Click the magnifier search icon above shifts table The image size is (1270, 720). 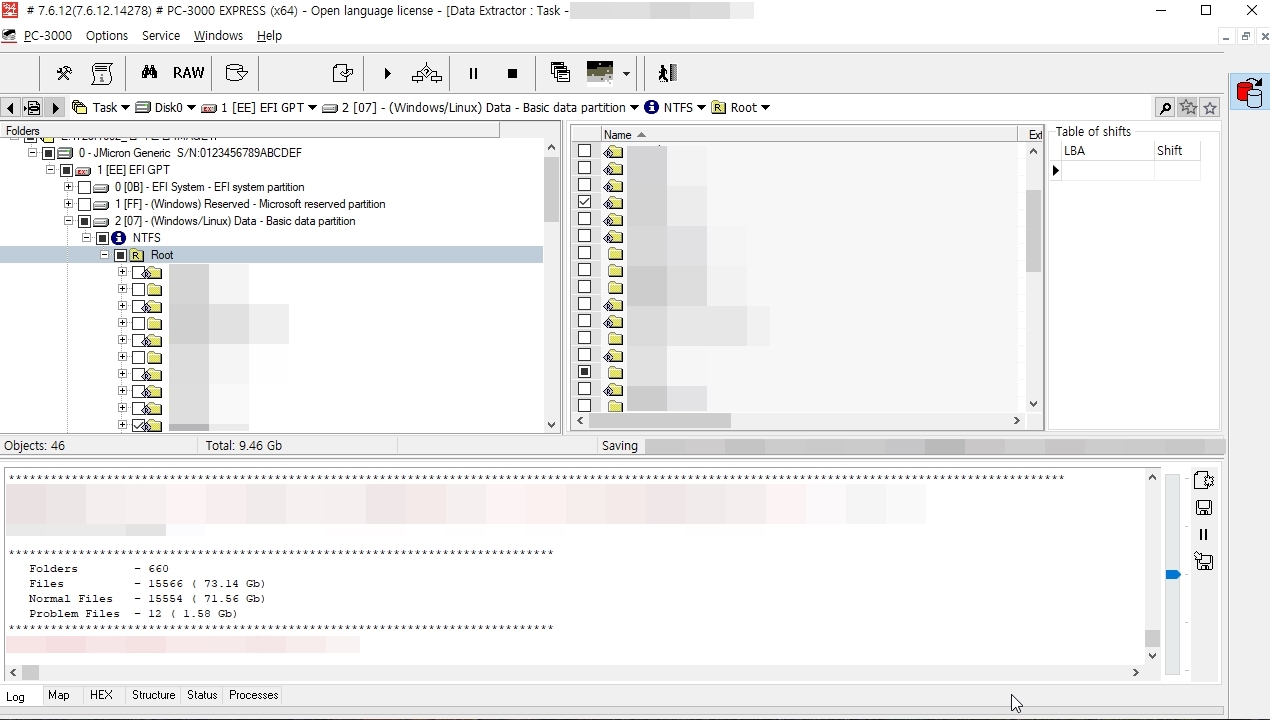[x=1165, y=108]
